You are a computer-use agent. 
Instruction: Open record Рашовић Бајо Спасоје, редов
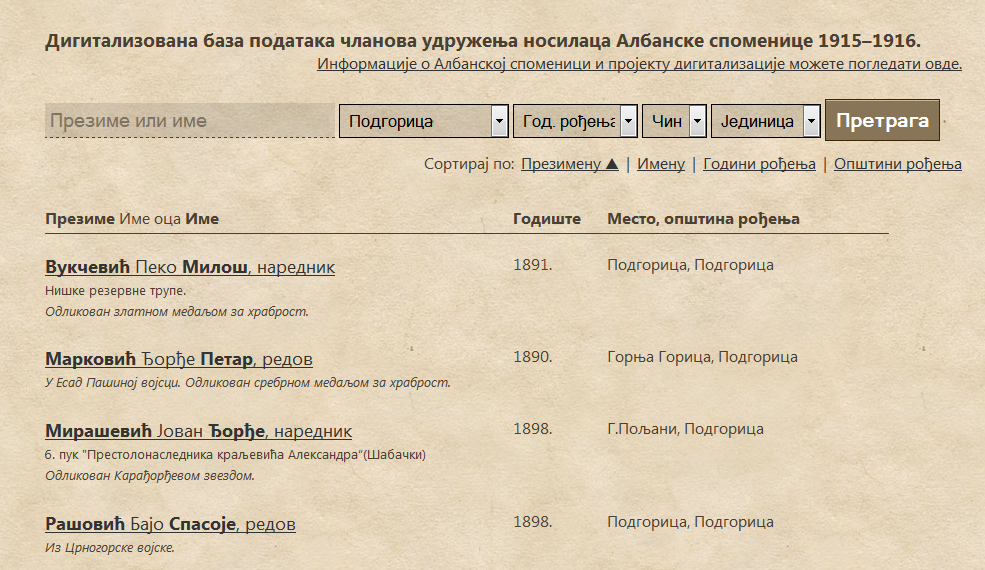pos(170,524)
